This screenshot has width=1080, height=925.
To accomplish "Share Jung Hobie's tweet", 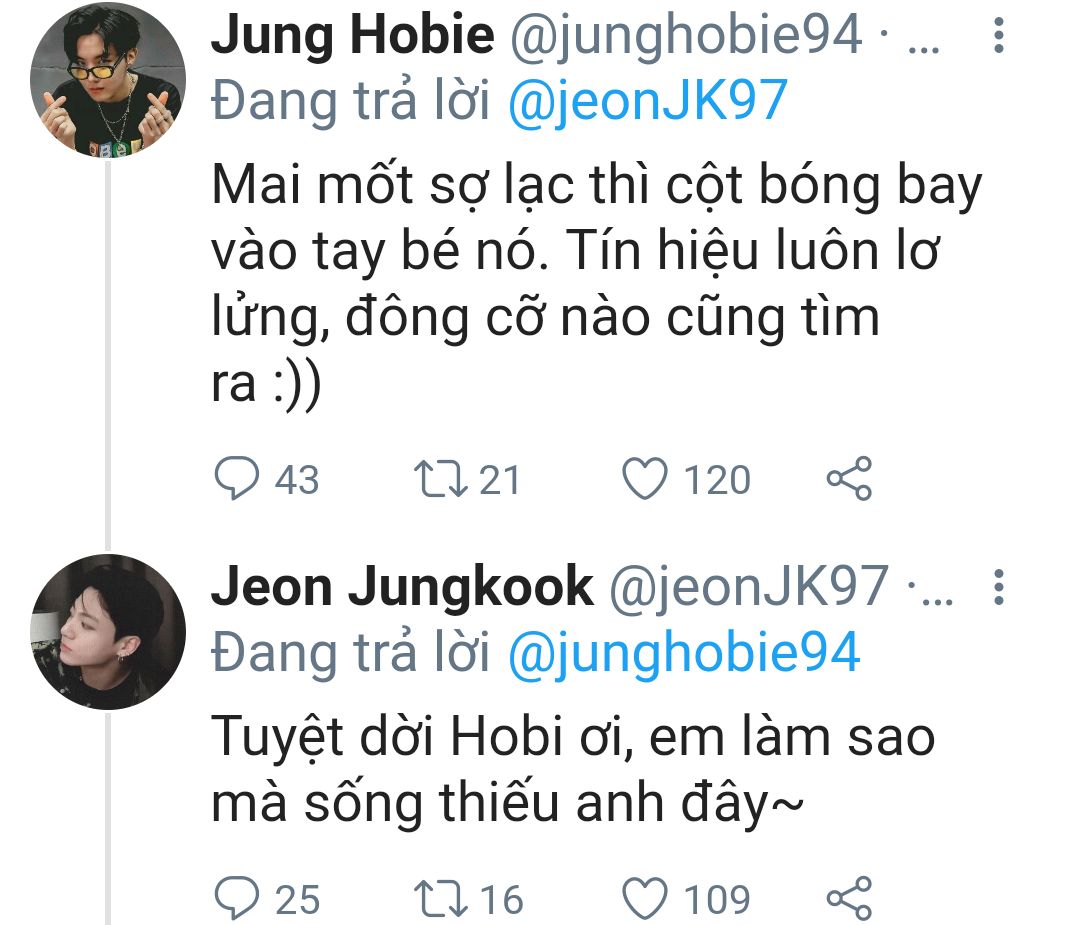I will [x=849, y=479].
